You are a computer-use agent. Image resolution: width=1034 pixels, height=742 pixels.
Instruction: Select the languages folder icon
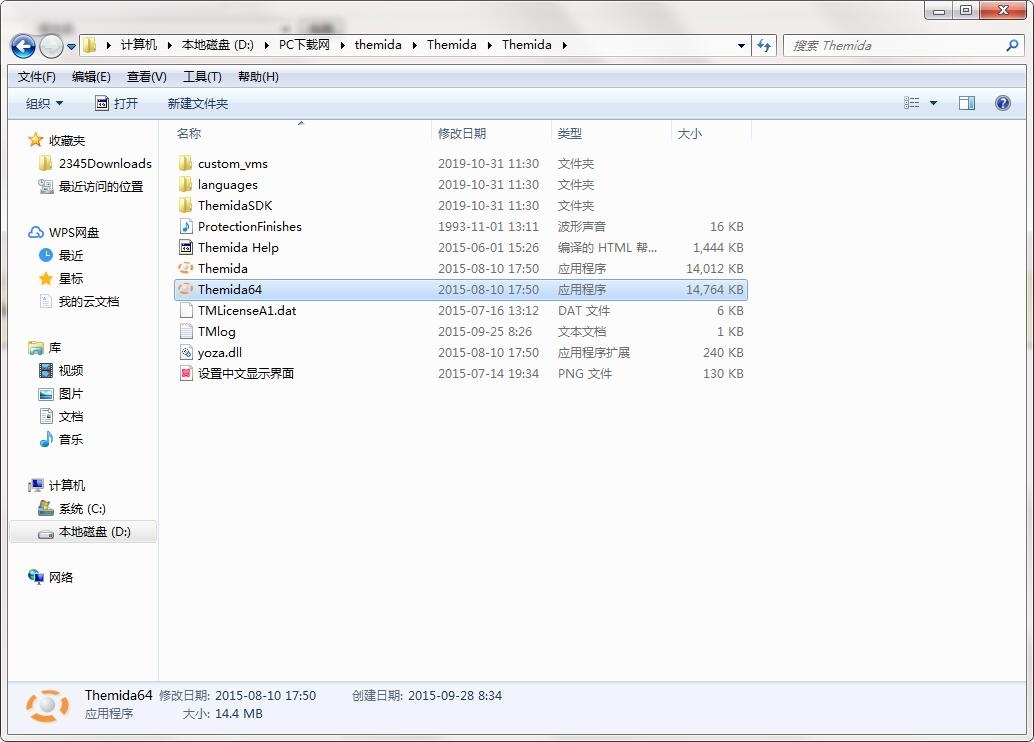[x=186, y=184]
